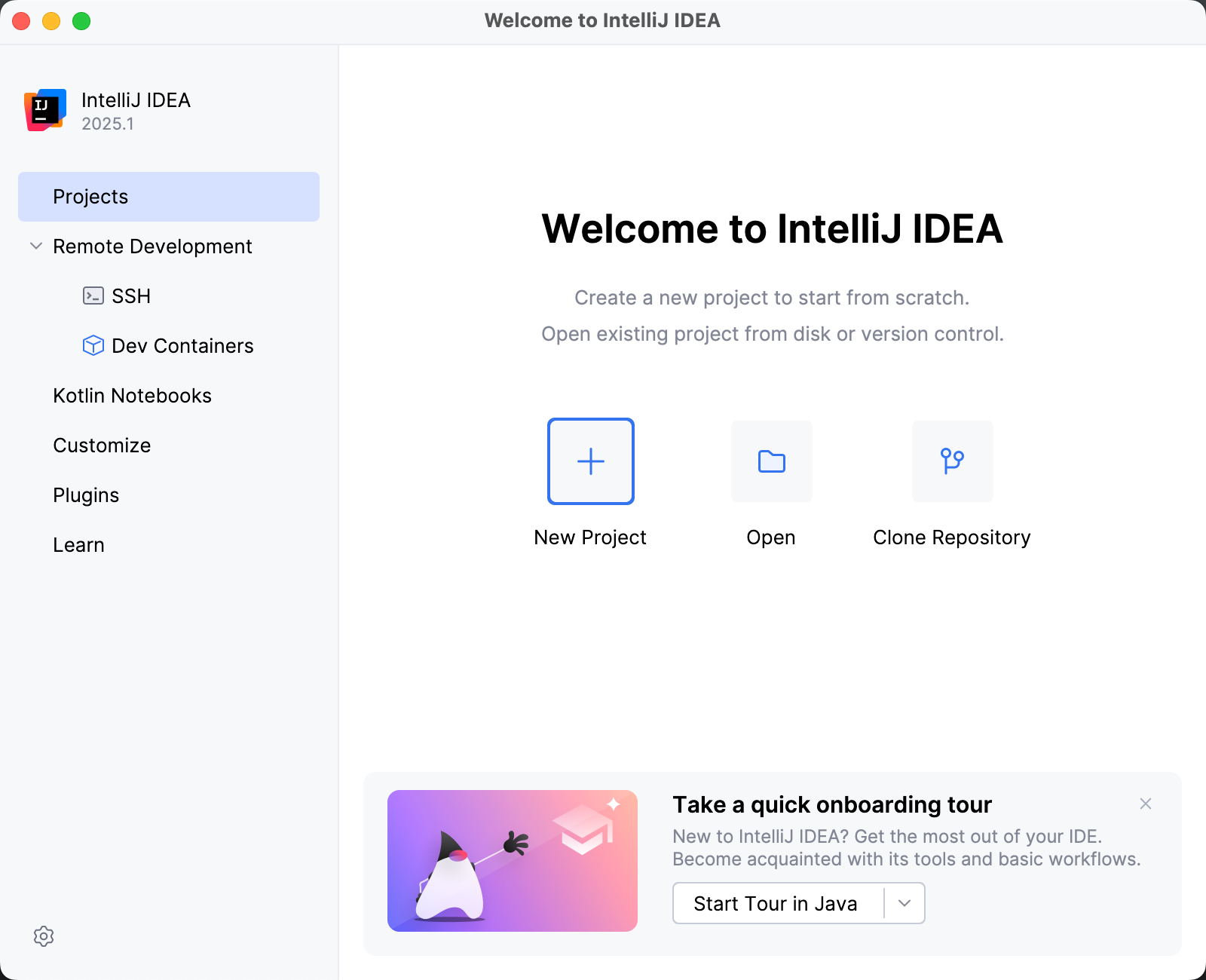The image size is (1206, 980).
Task: Open the Plugins section
Action: point(86,495)
